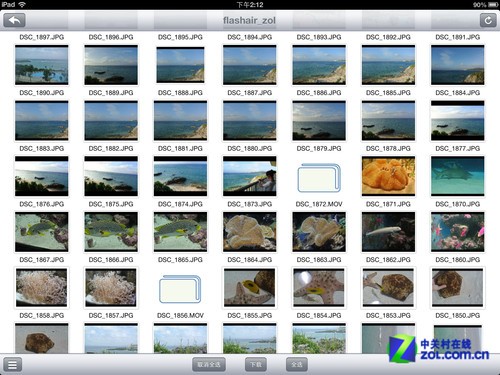The width and height of the screenshot is (500, 375).
Task: Tap the Wi-Fi icon in the status bar
Action: coord(22,4)
